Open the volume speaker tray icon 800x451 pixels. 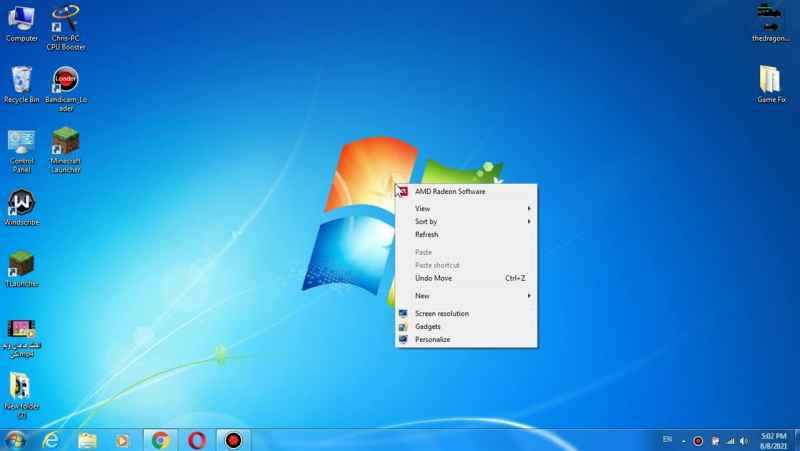pyautogui.click(x=744, y=441)
